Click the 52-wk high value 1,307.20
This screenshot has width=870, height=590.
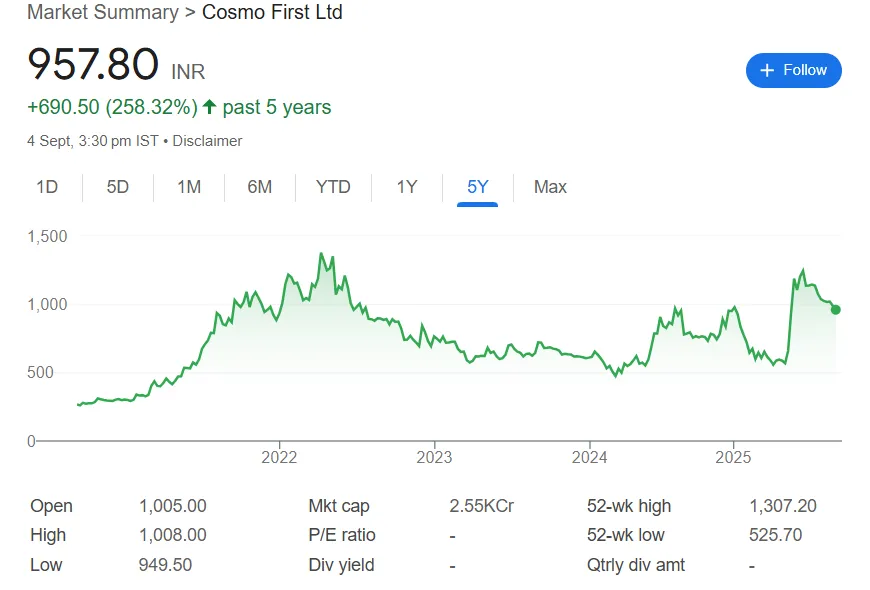click(782, 506)
